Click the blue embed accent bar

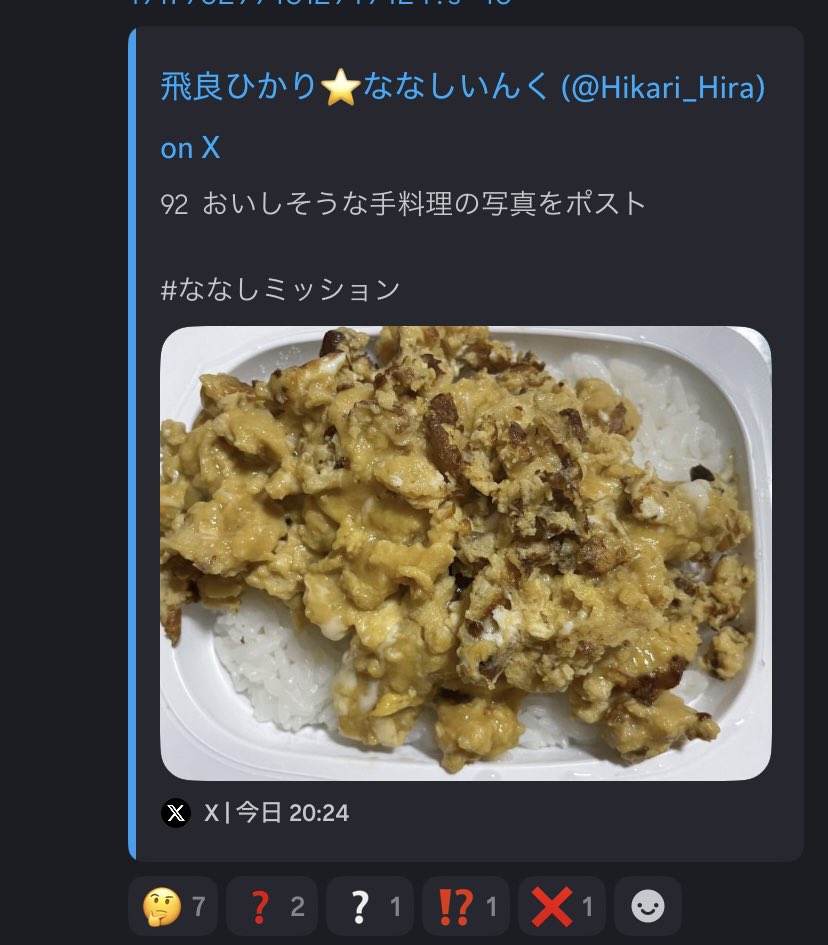132,443
